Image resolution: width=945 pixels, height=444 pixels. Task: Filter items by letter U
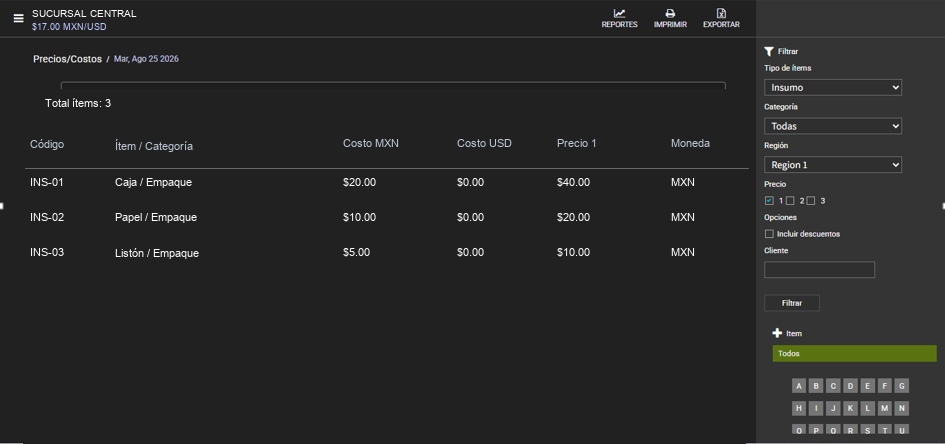click(x=902, y=430)
